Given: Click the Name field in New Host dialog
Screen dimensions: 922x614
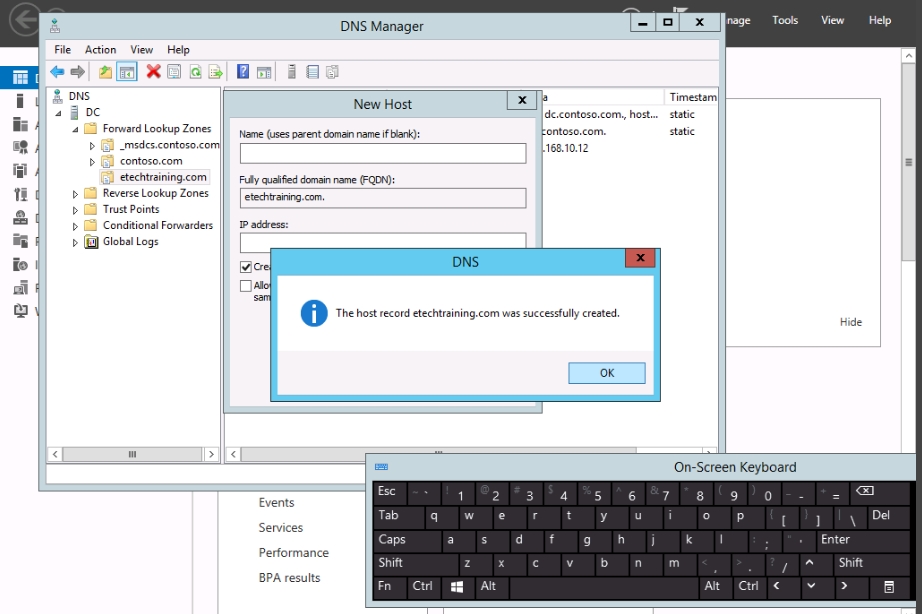Looking at the screenshot, I should click(x=383, y=154).
